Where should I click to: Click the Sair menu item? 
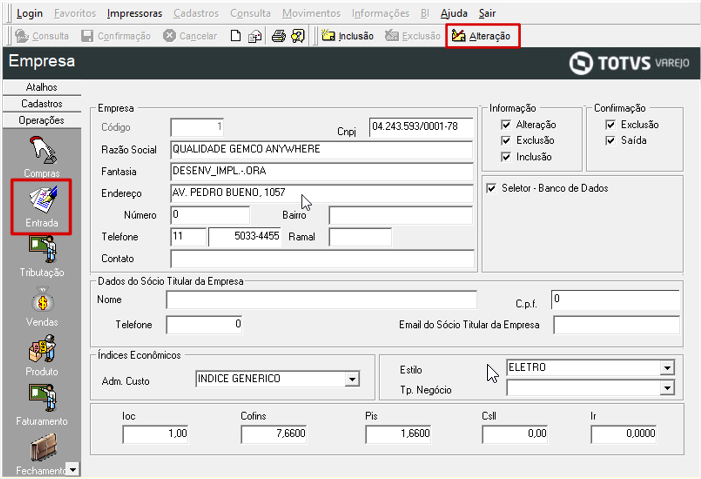487,13
